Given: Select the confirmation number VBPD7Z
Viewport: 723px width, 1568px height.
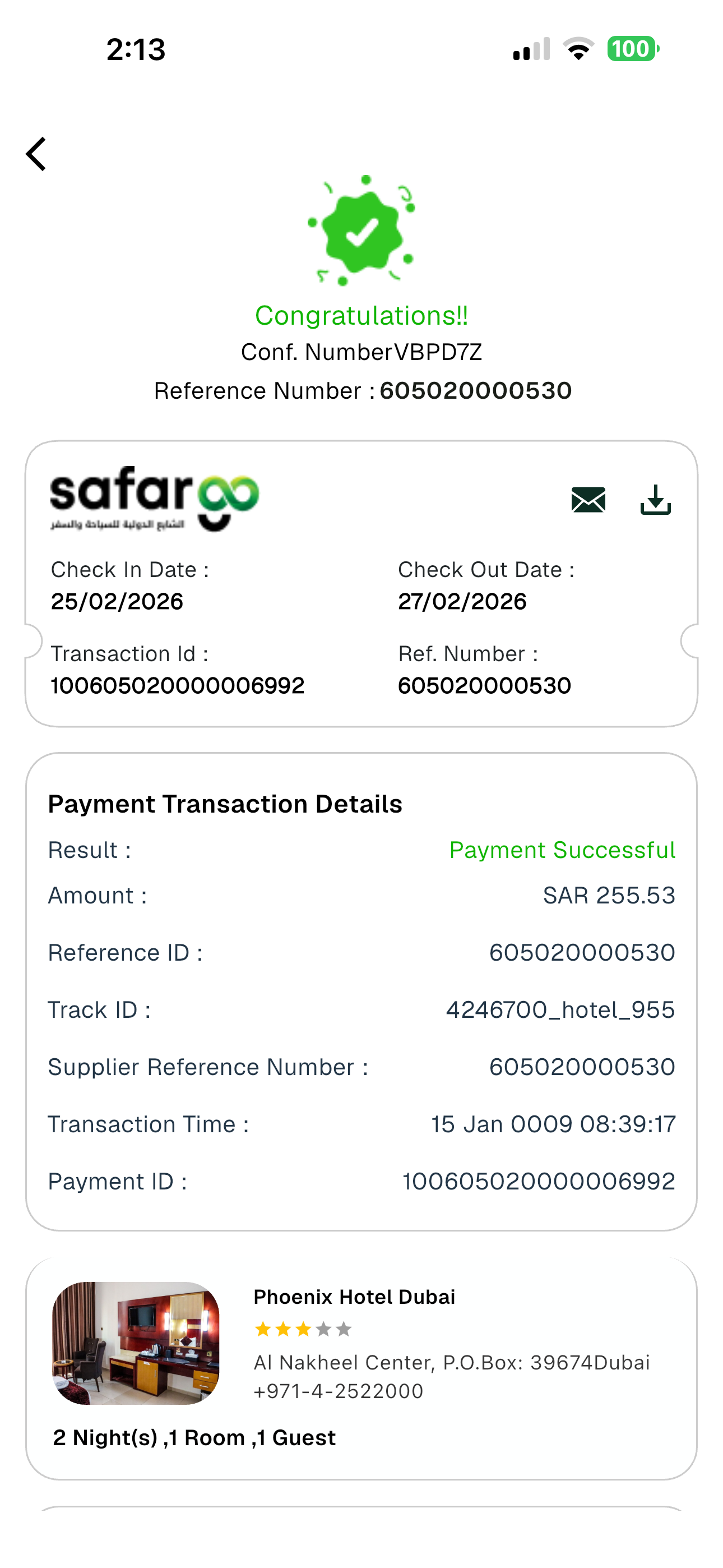Looking at the screenshot, I should point(438,352).
